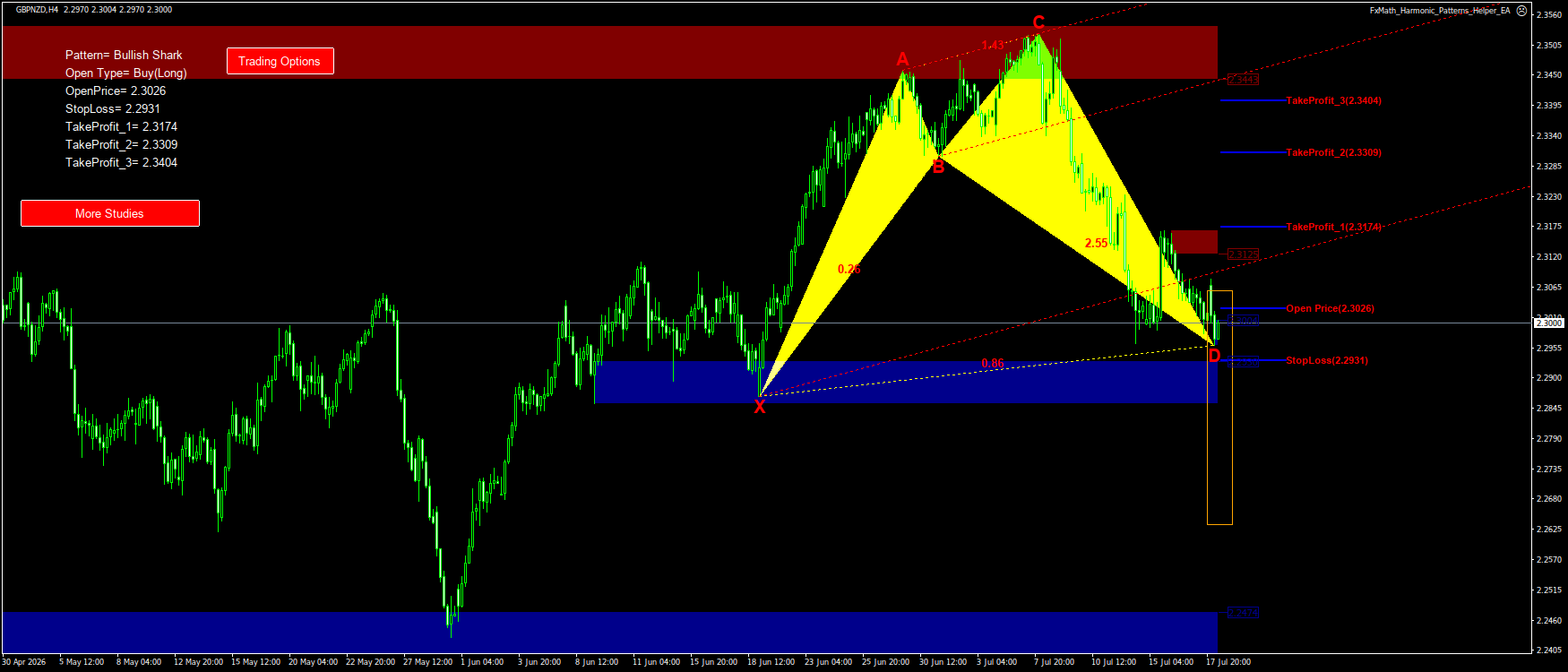The height and width of the screenshot is (672, 1568).
Task: Click the 'TakeProfit_3= 2.3404' info line
Action: 121,162
